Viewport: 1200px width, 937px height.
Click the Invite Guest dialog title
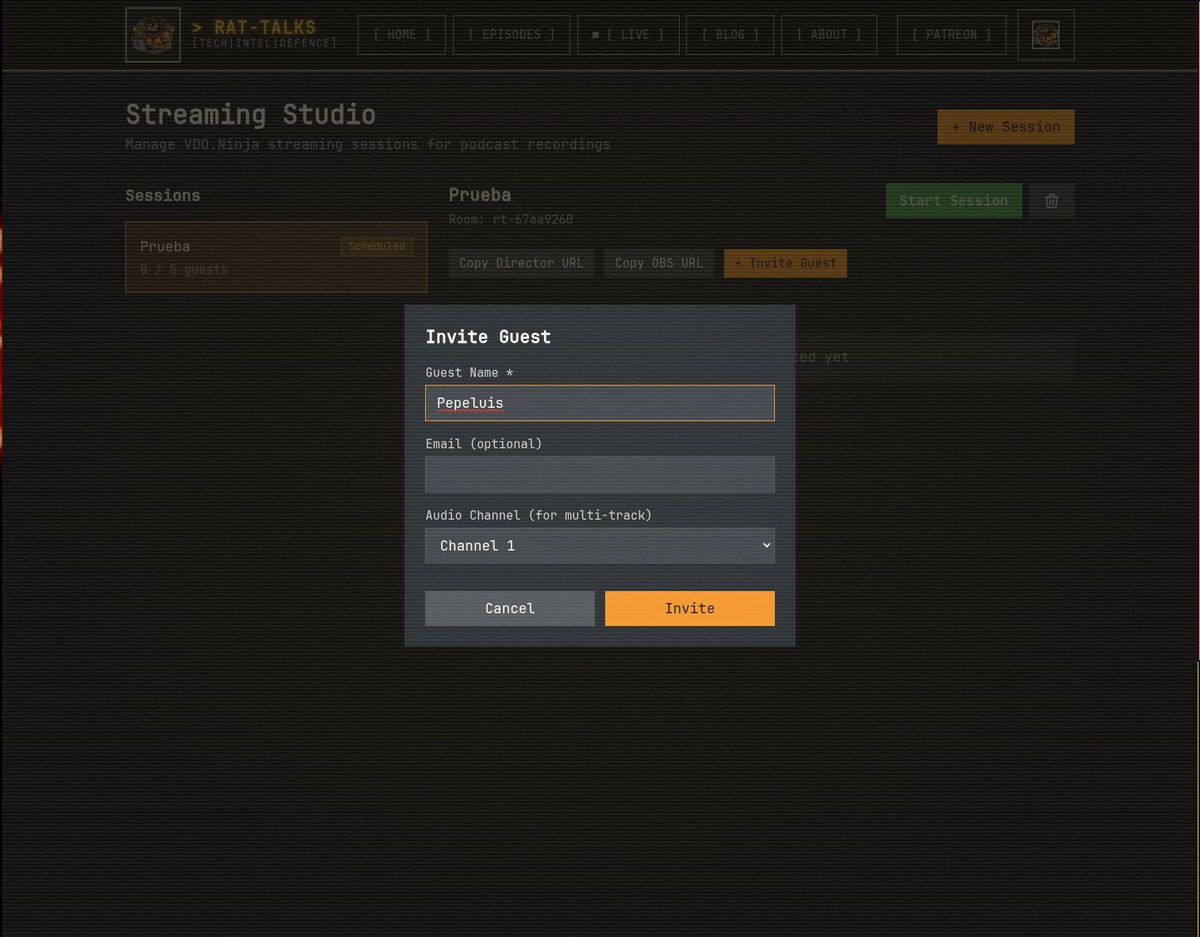pos(488,337)
